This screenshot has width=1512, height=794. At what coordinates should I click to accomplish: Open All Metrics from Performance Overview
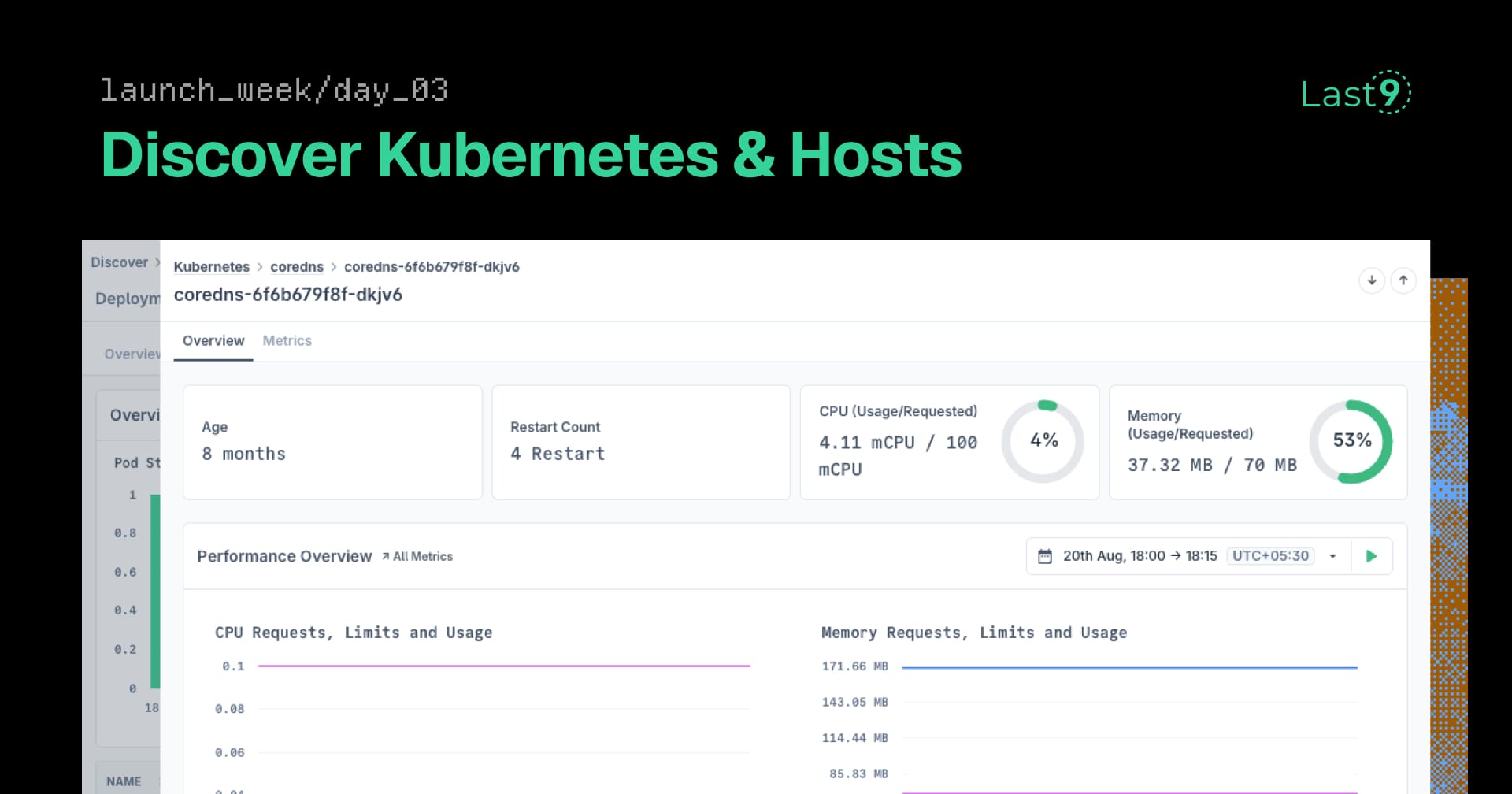pyautogui.click(x=423, y=556)
